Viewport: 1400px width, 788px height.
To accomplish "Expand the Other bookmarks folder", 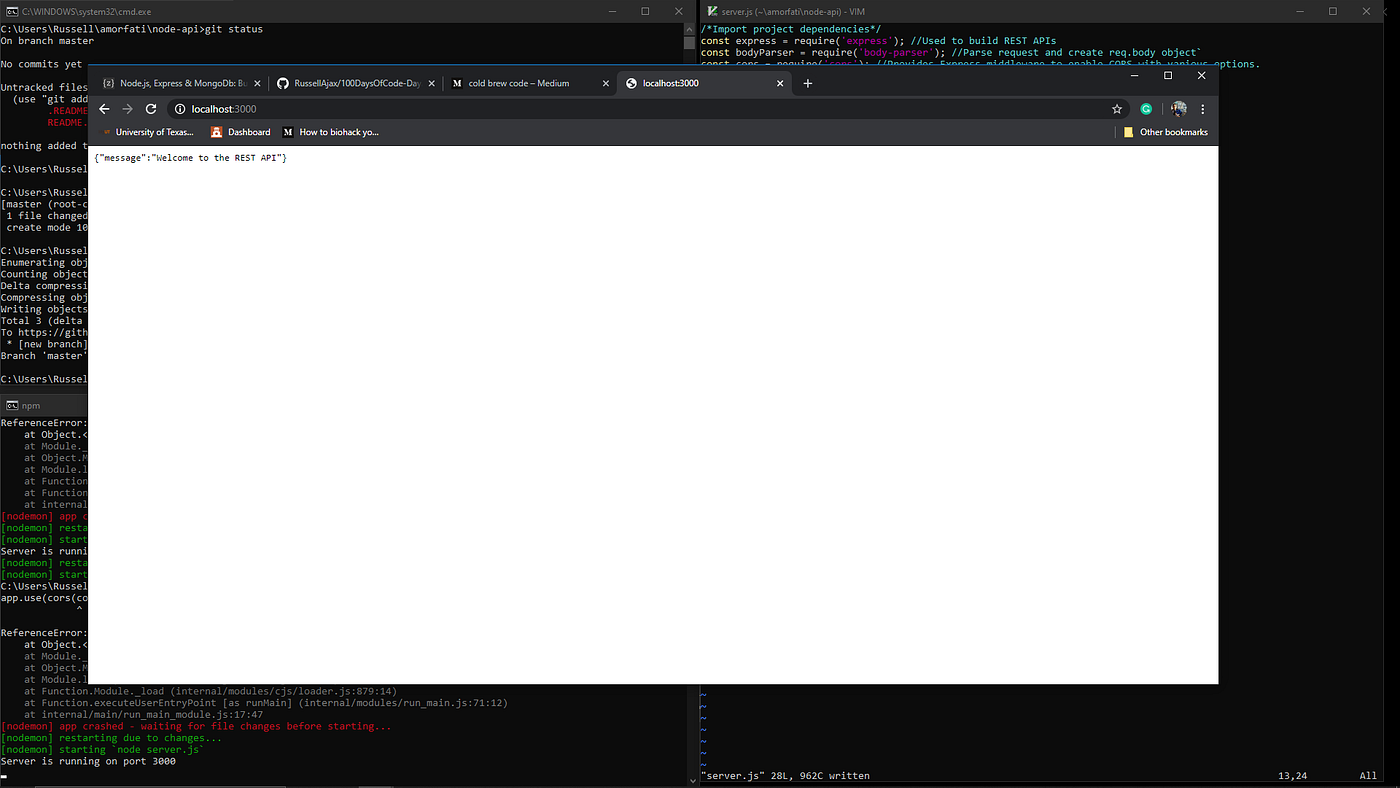I will click(1166, 131).
